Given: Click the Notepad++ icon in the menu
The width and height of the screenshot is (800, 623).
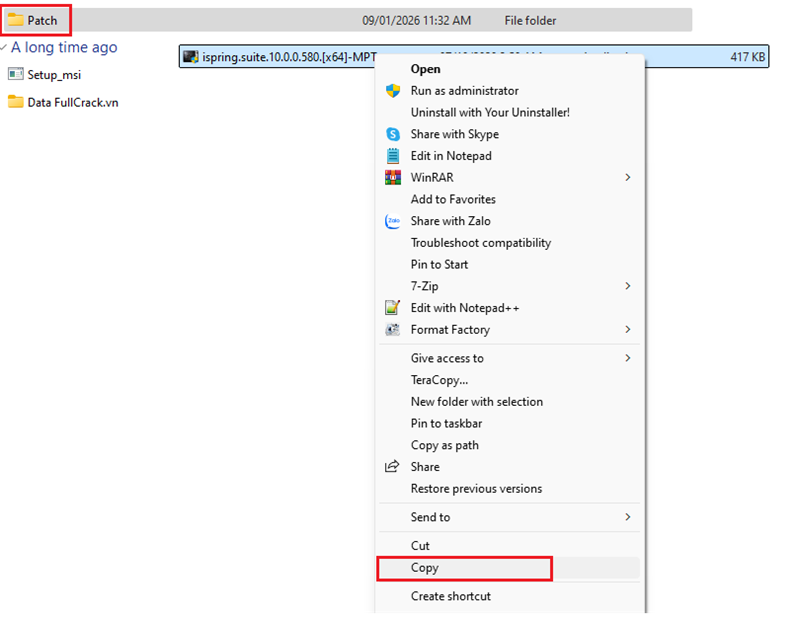Looking at the screenshot, I should point(392,308).
